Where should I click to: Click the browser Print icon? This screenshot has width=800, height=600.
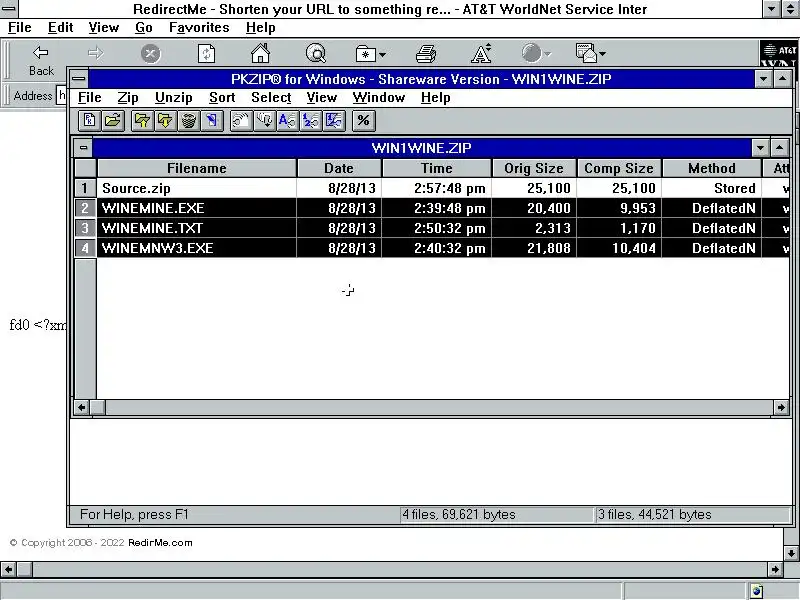coord(426,54)
